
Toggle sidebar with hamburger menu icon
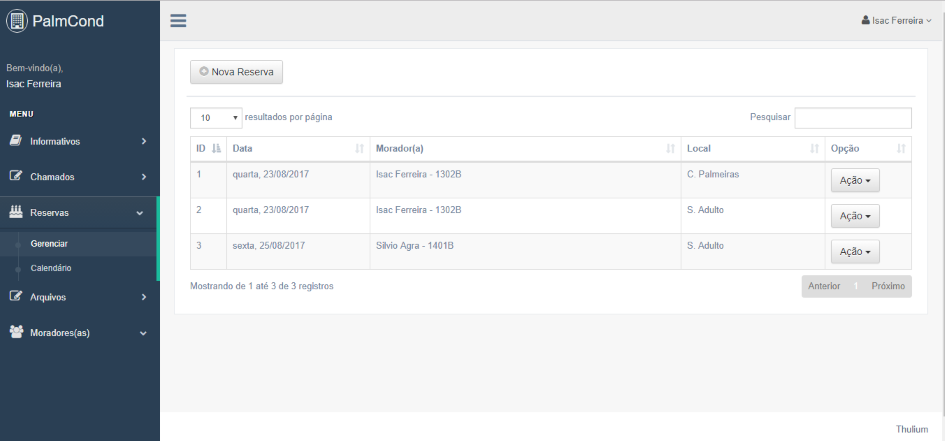click(178, 21)
